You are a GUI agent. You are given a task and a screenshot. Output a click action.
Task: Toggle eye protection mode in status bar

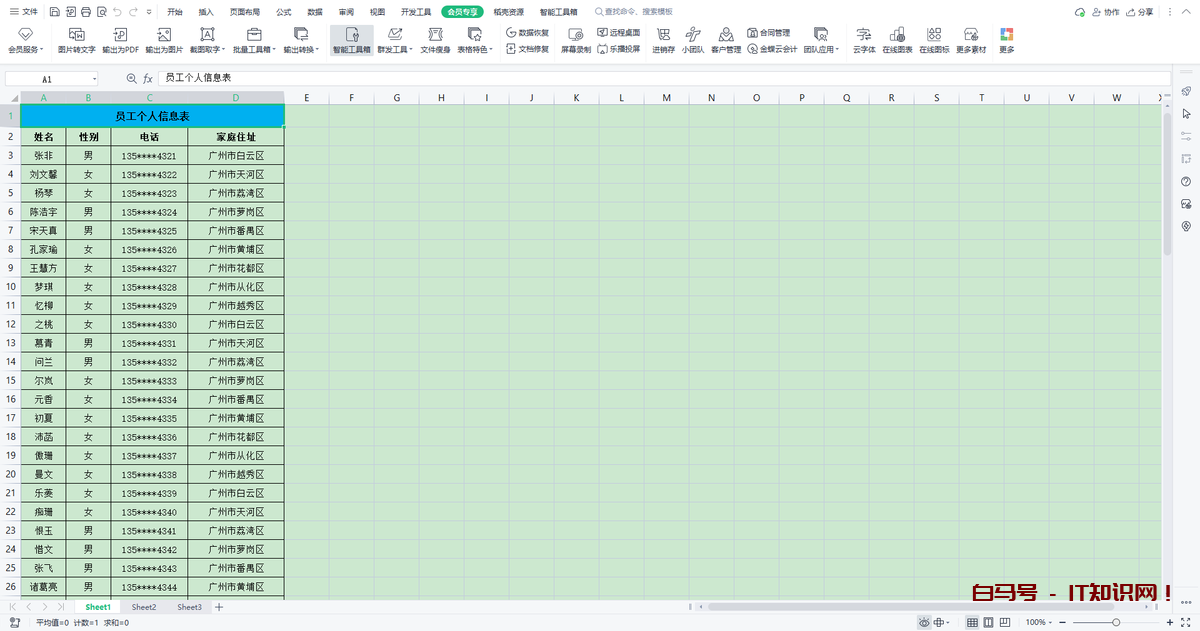point(924,623)
